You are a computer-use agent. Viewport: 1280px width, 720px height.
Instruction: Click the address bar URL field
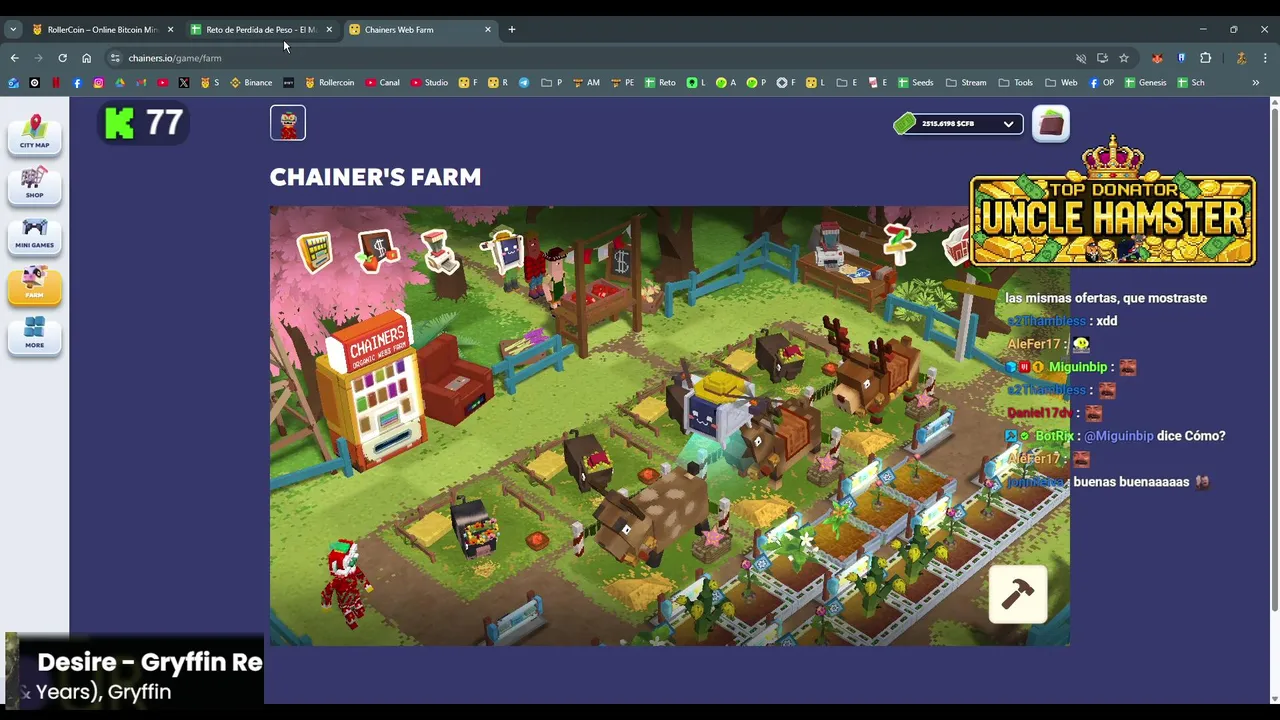tap(590, 58)
